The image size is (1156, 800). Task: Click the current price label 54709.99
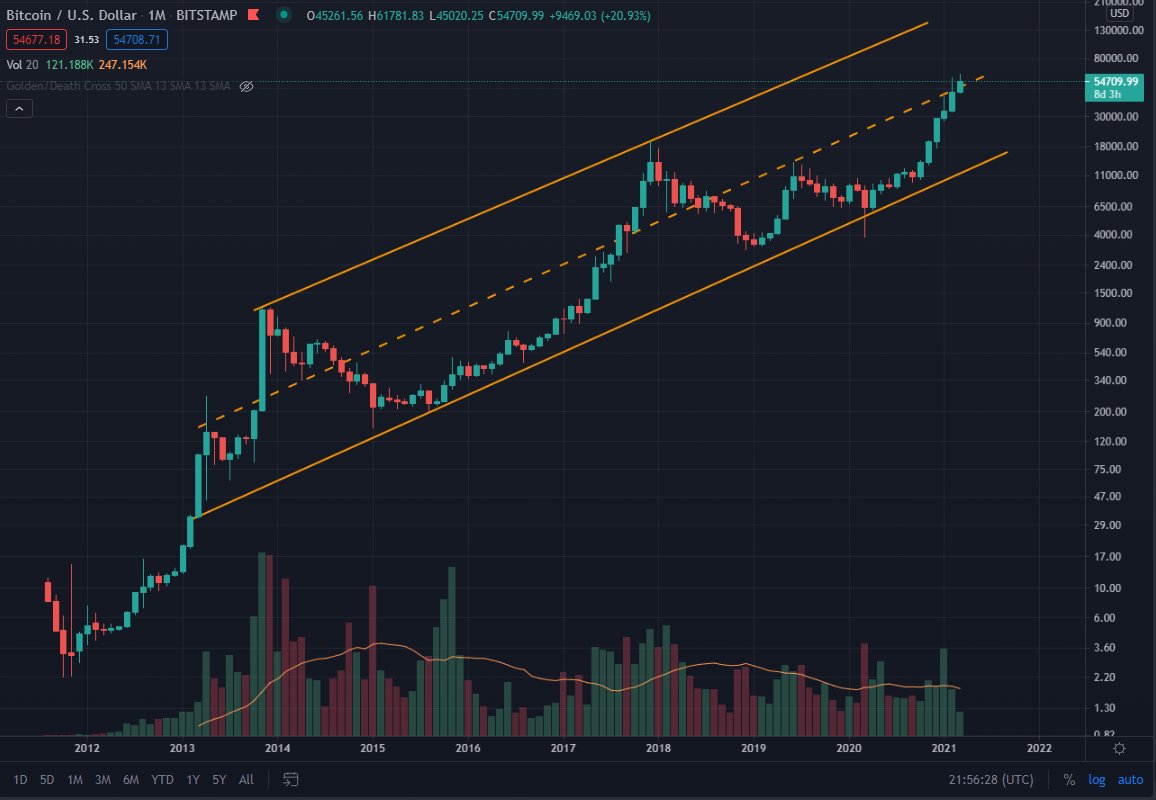click(x=1115, y=81)
